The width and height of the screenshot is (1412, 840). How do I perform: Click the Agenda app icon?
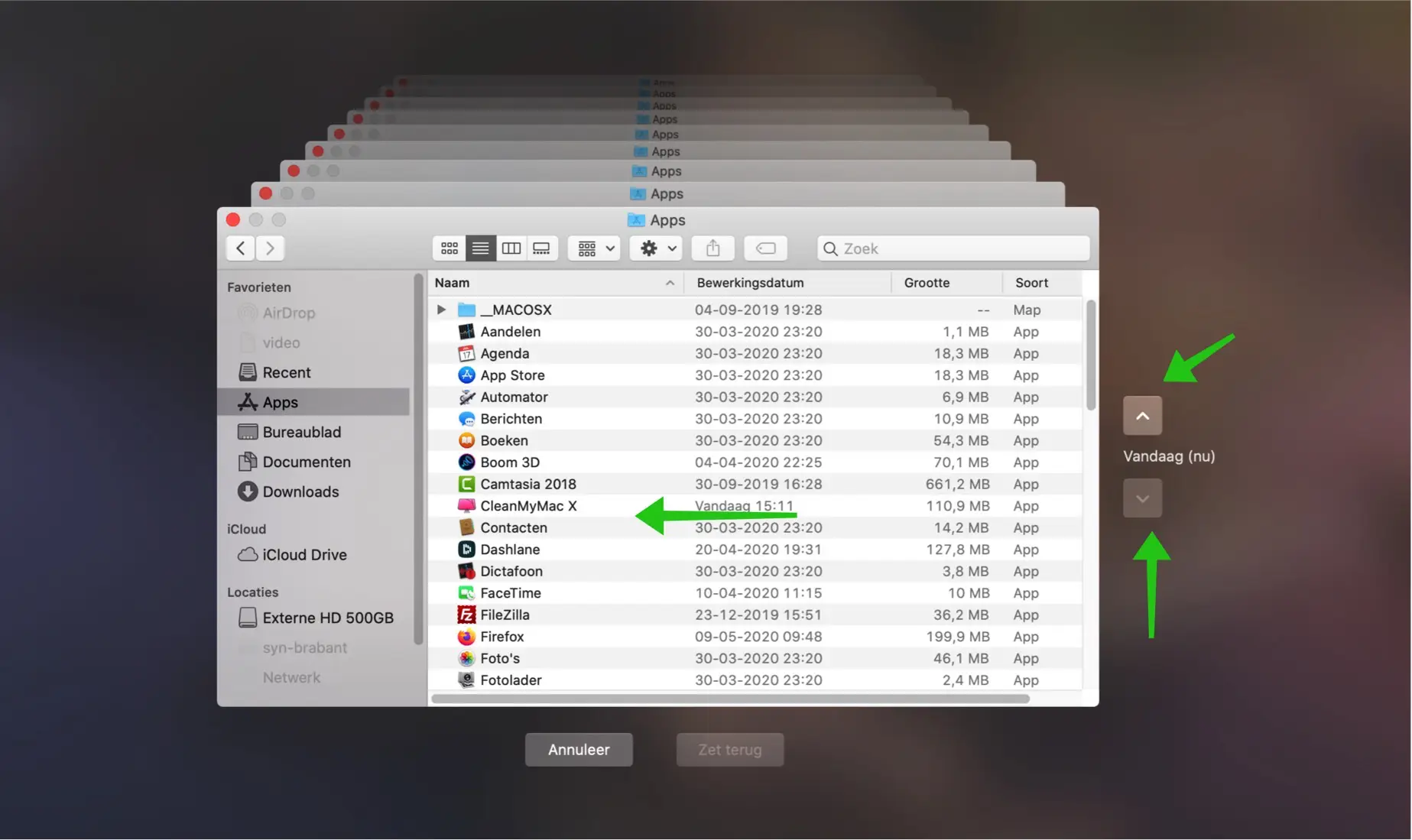[466, 353]
